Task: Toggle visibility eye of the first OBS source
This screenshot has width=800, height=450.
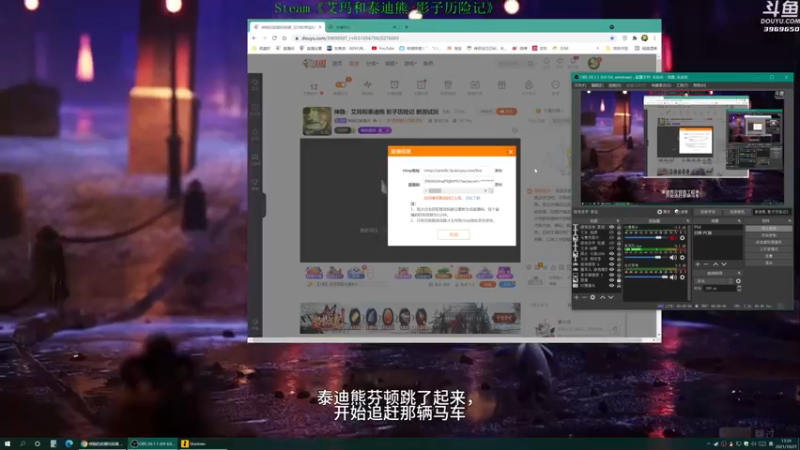Action: (612, 227)
